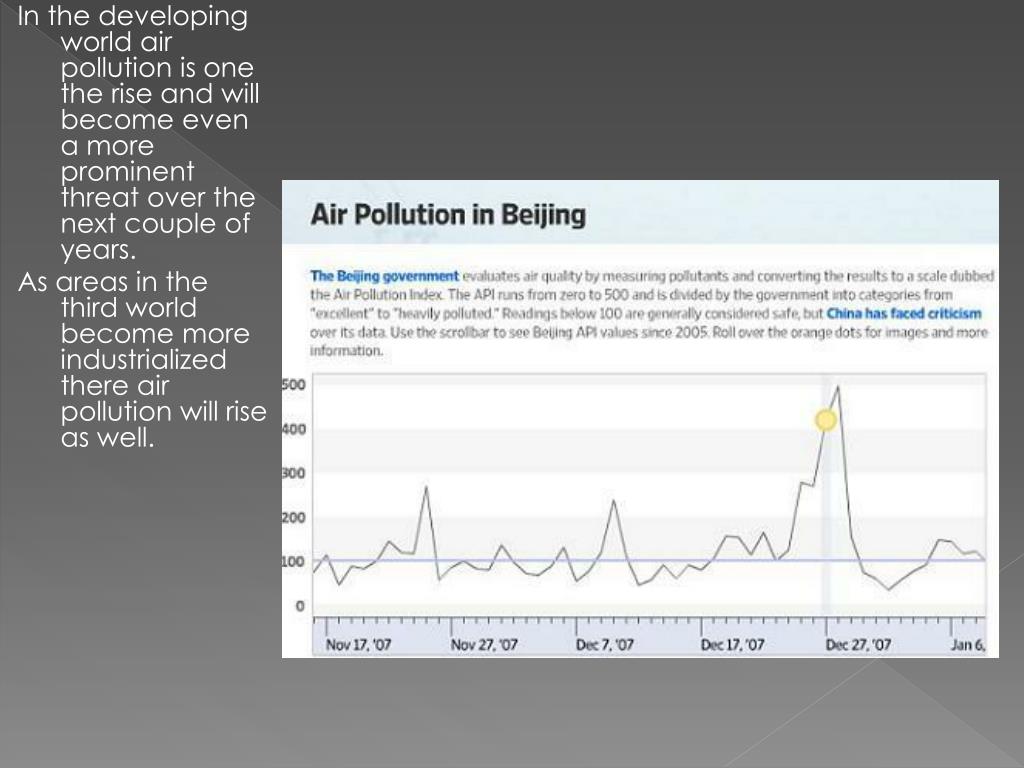Select the 'Nov 17, '07' axis label
Screen dimensions: 1024x768
[x=358, y=645]
